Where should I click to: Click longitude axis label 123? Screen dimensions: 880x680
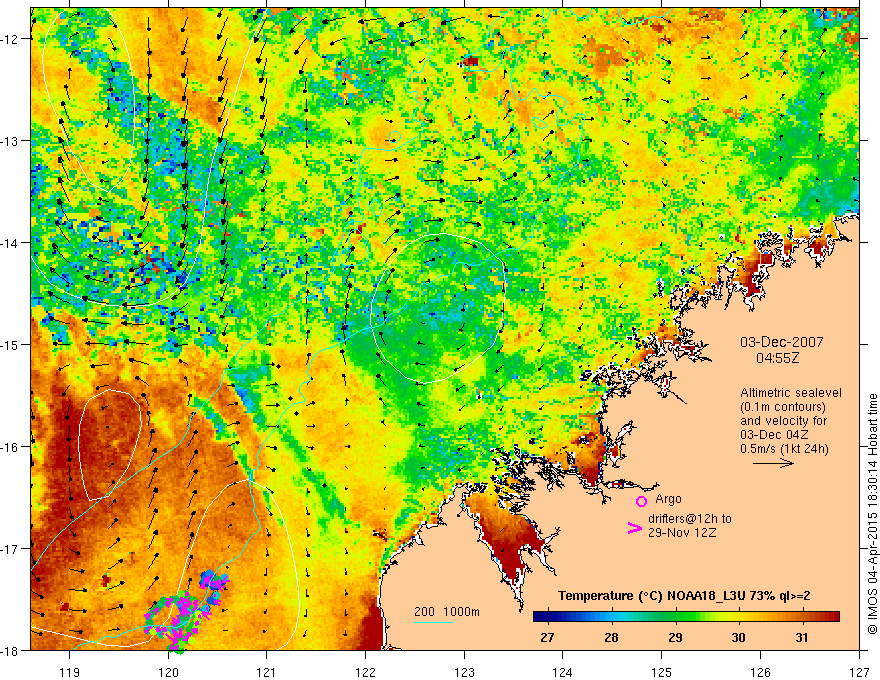464,672
